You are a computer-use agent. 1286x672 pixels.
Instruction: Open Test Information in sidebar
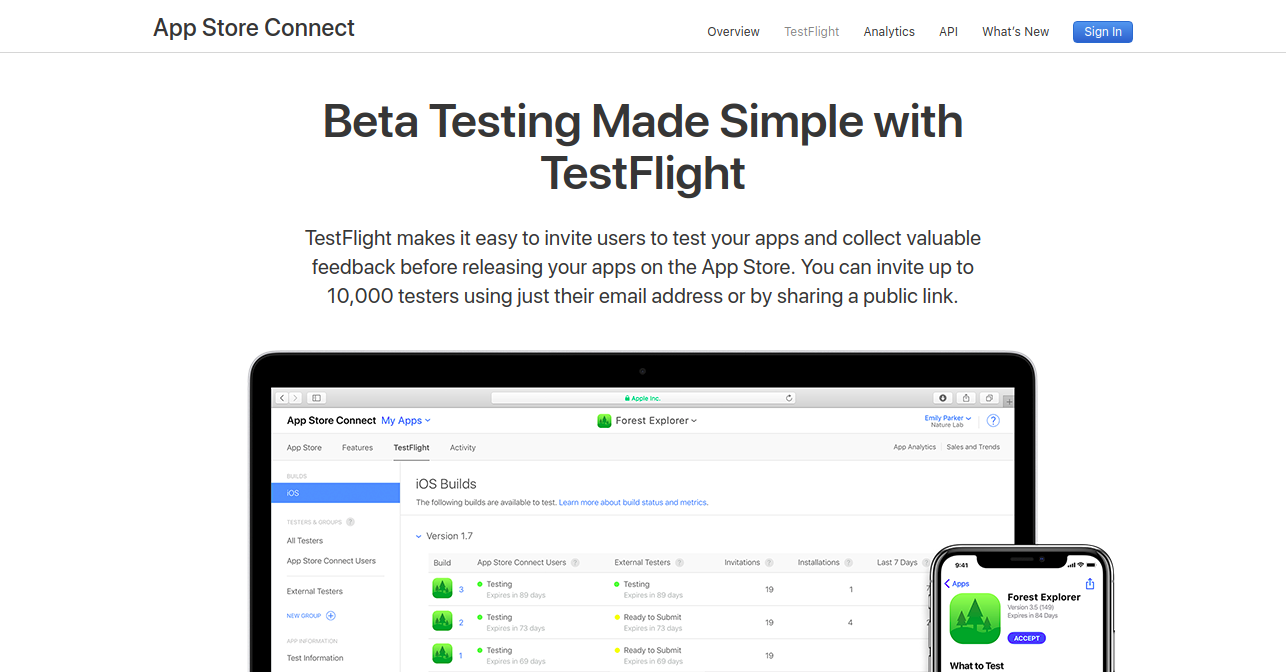click(x=315, y=658)
